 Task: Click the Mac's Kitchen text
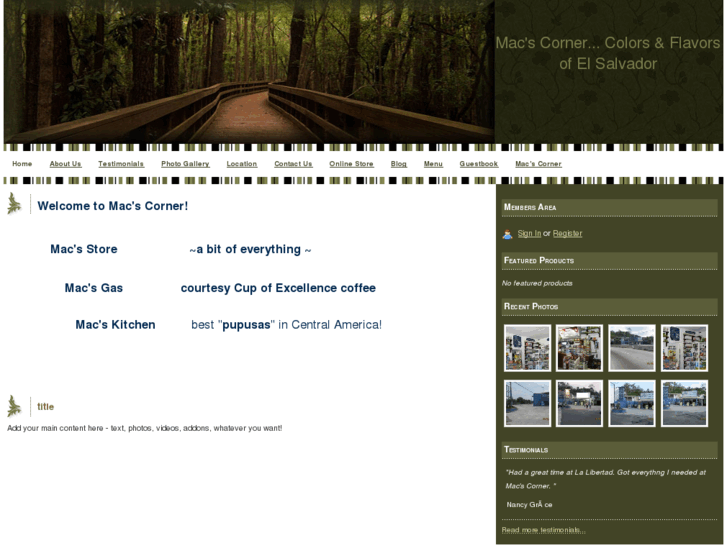pos(115,325)
